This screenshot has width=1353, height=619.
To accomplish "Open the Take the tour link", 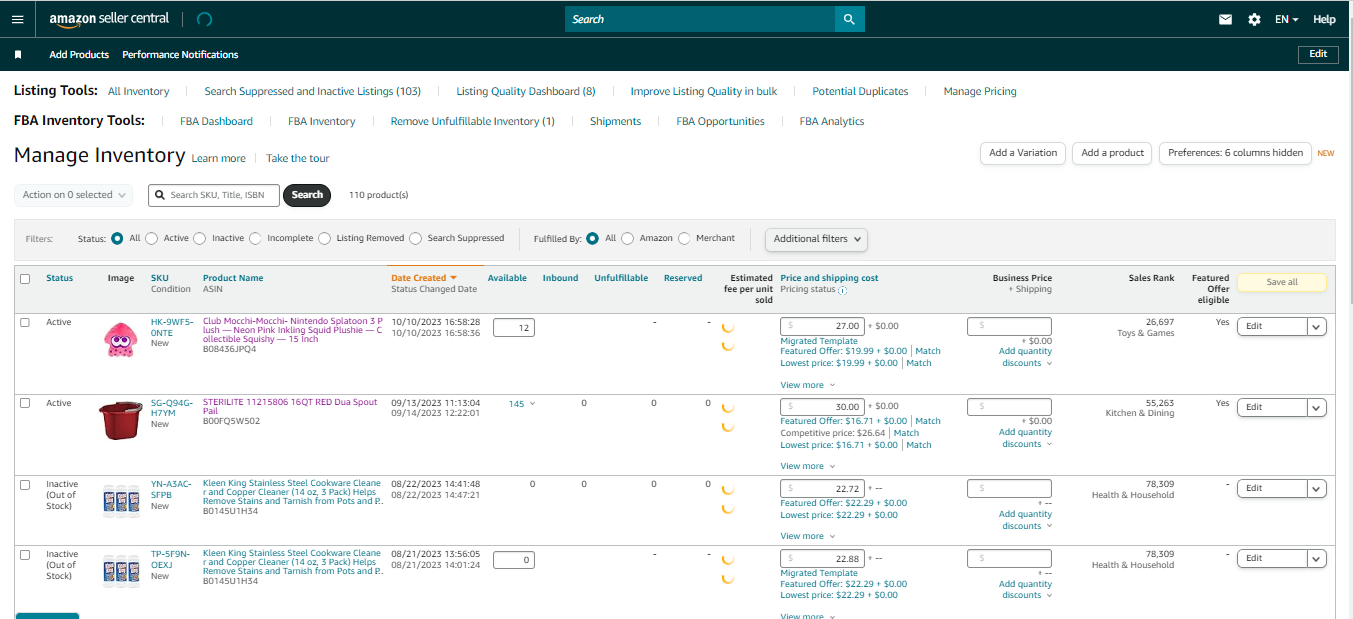I will (x=297, y=158).
